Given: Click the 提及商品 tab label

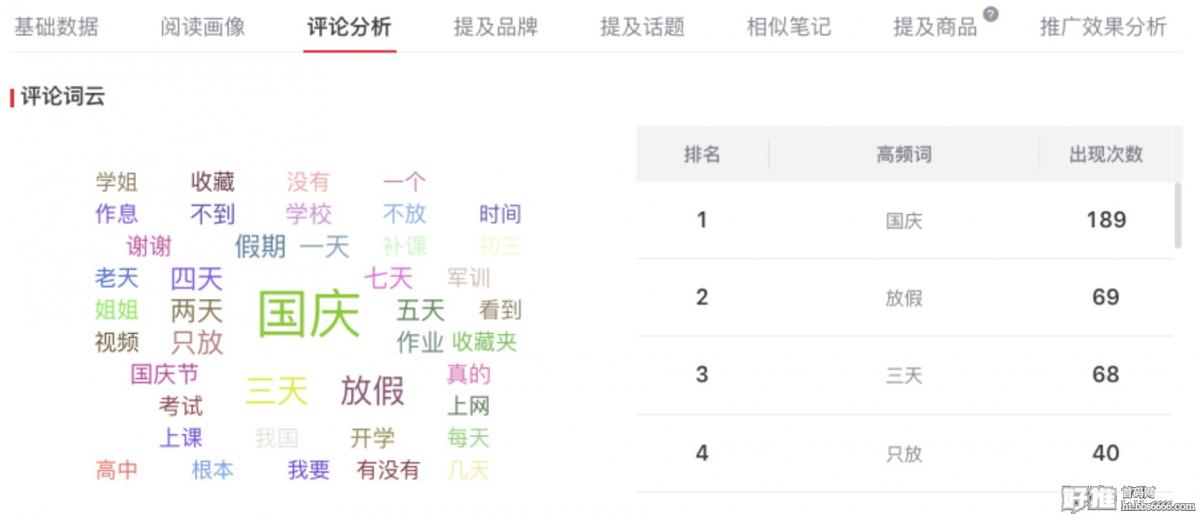Looking at the screenshot, I should 935,27.
